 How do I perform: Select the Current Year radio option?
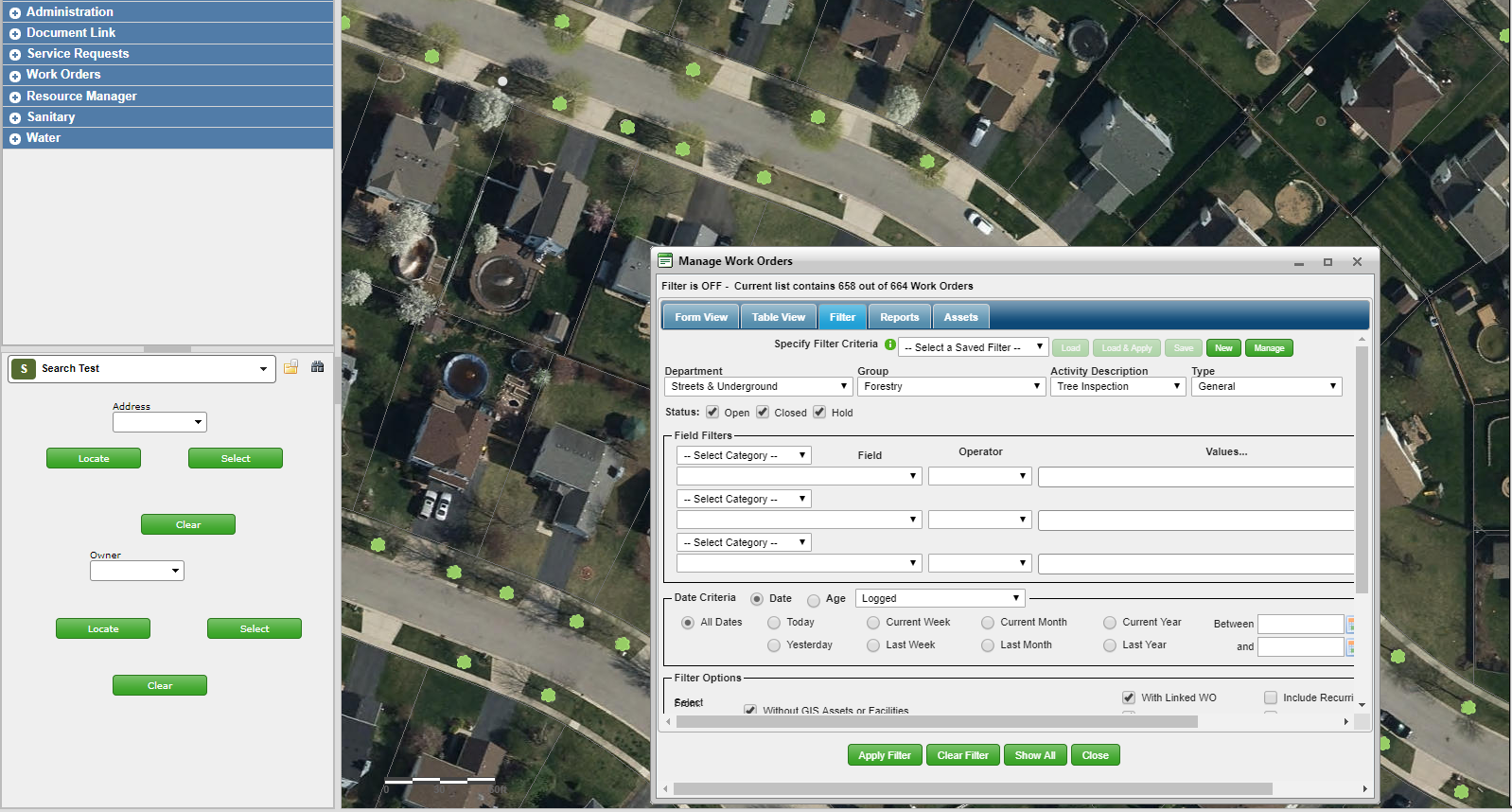click(x=1110, y=623)
